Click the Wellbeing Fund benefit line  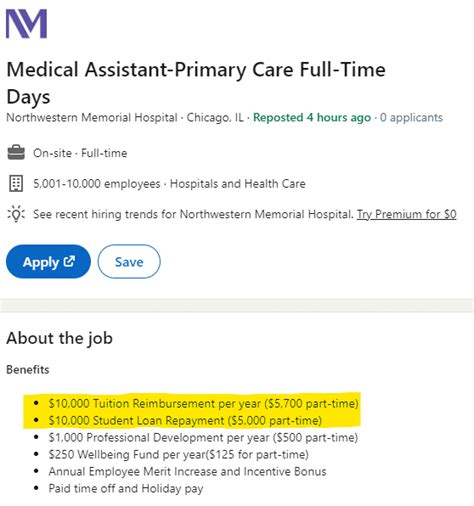[x=178, y=454]
